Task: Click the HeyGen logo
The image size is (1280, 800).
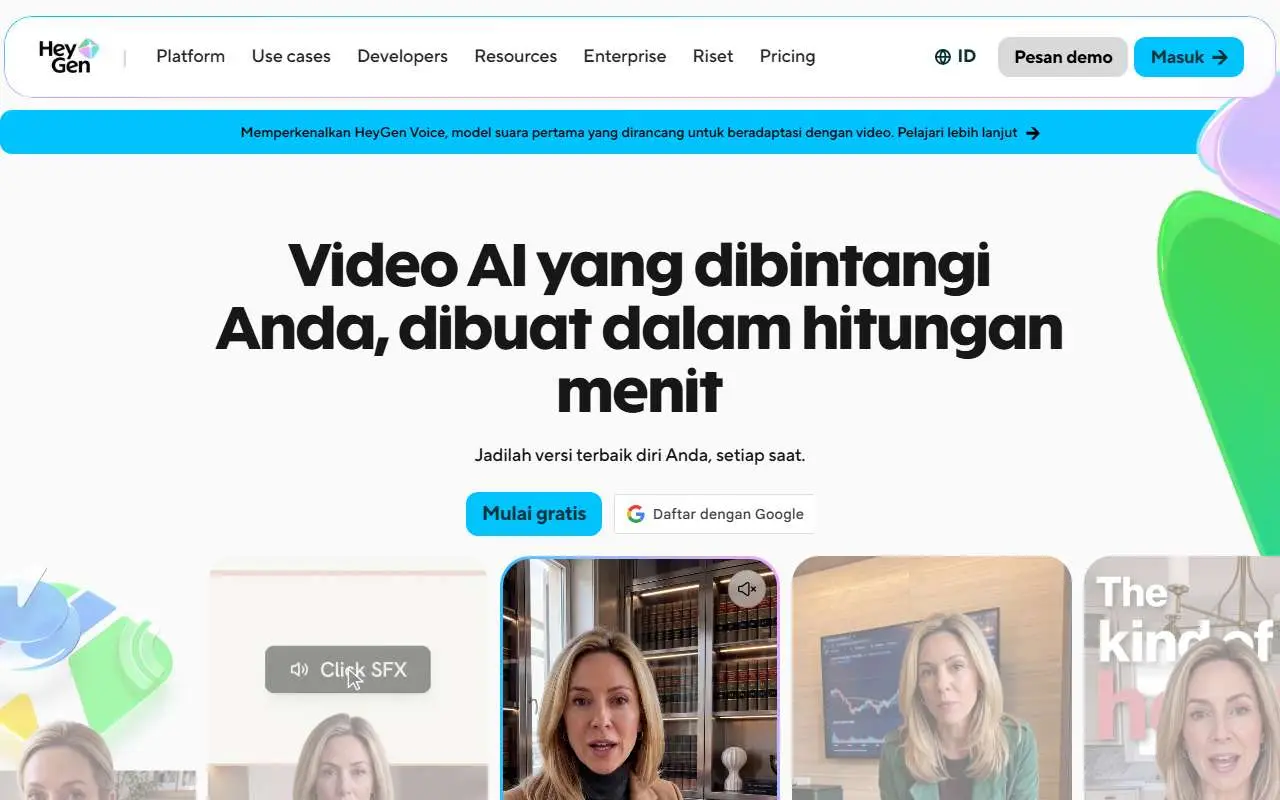Action: [69, 56]
